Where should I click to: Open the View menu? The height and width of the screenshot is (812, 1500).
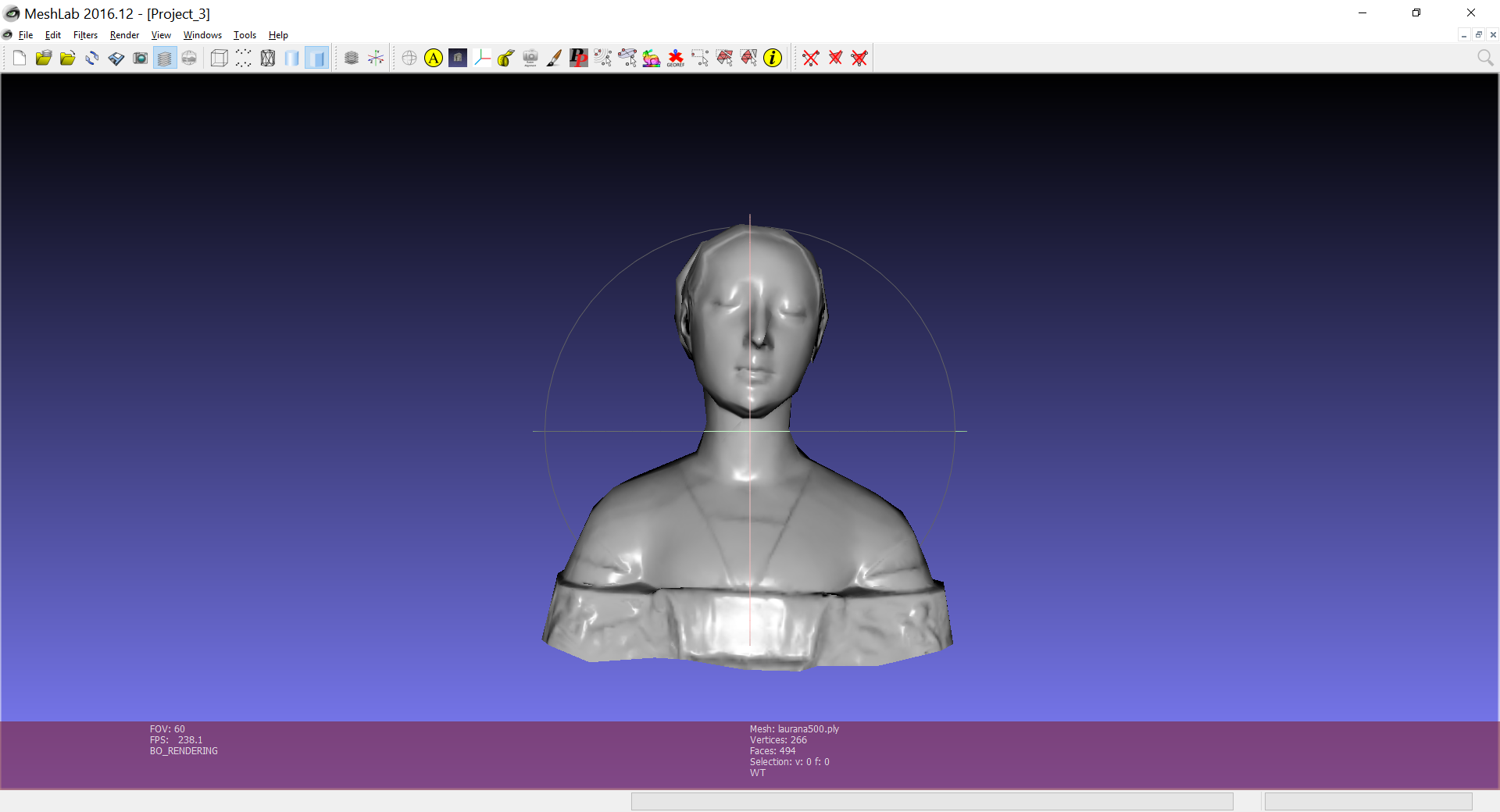click(161, 35)
